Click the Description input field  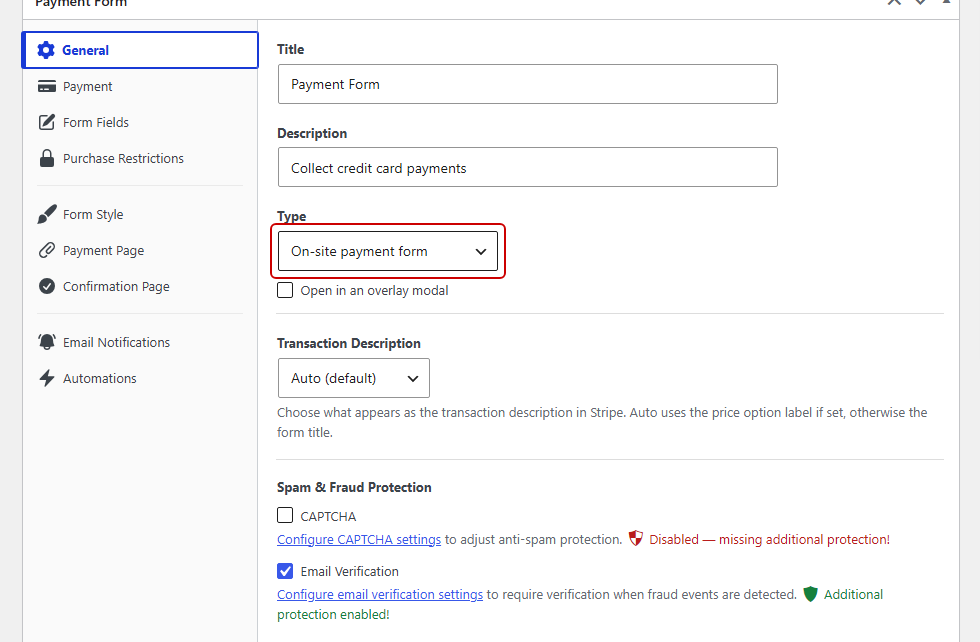pos(528,167)
